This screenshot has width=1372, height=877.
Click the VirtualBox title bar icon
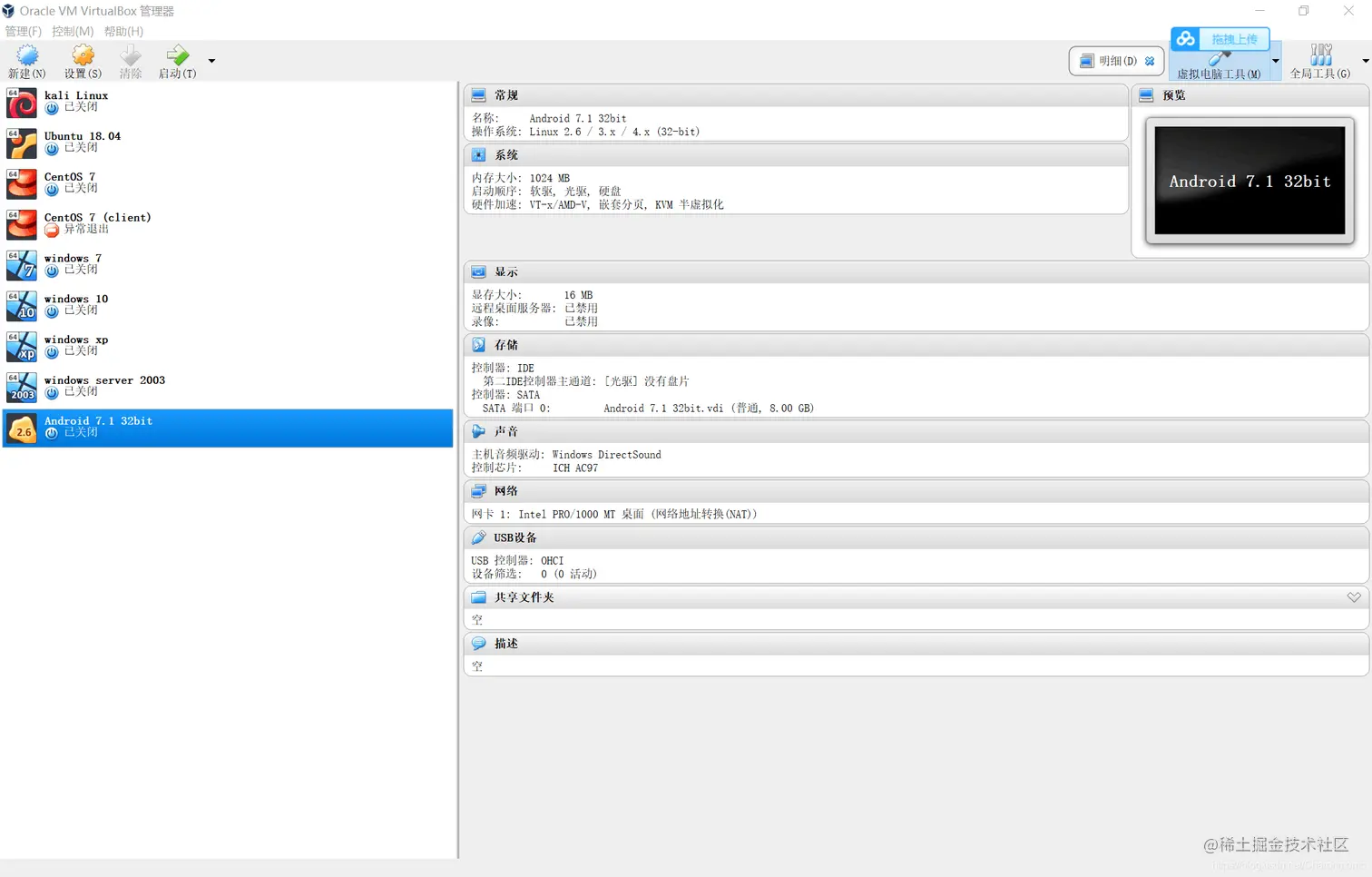tap(9, 11)
